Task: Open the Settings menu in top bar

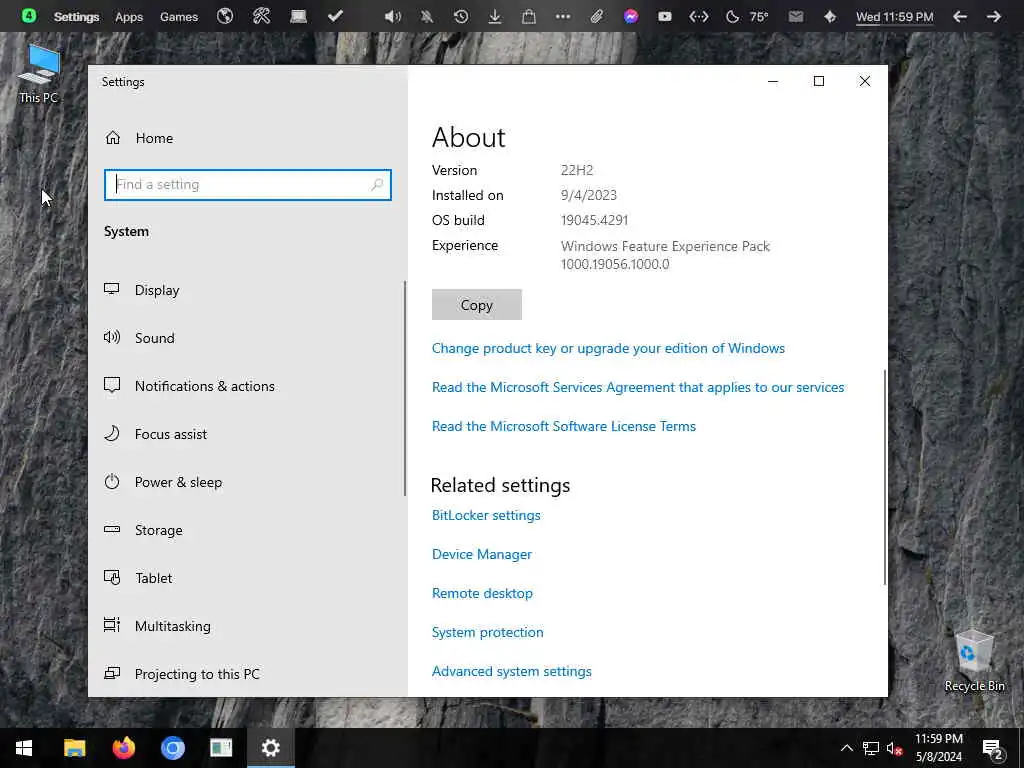Action: coord(76,17)
